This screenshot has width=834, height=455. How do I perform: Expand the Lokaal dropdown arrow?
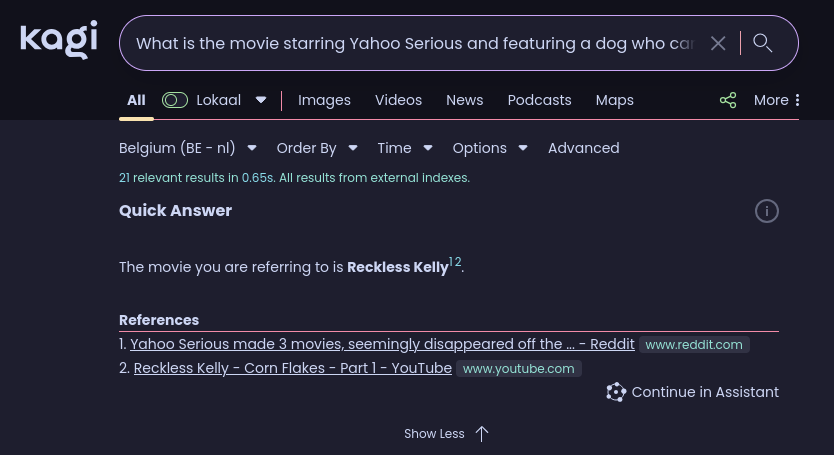(x=261, y=100)
